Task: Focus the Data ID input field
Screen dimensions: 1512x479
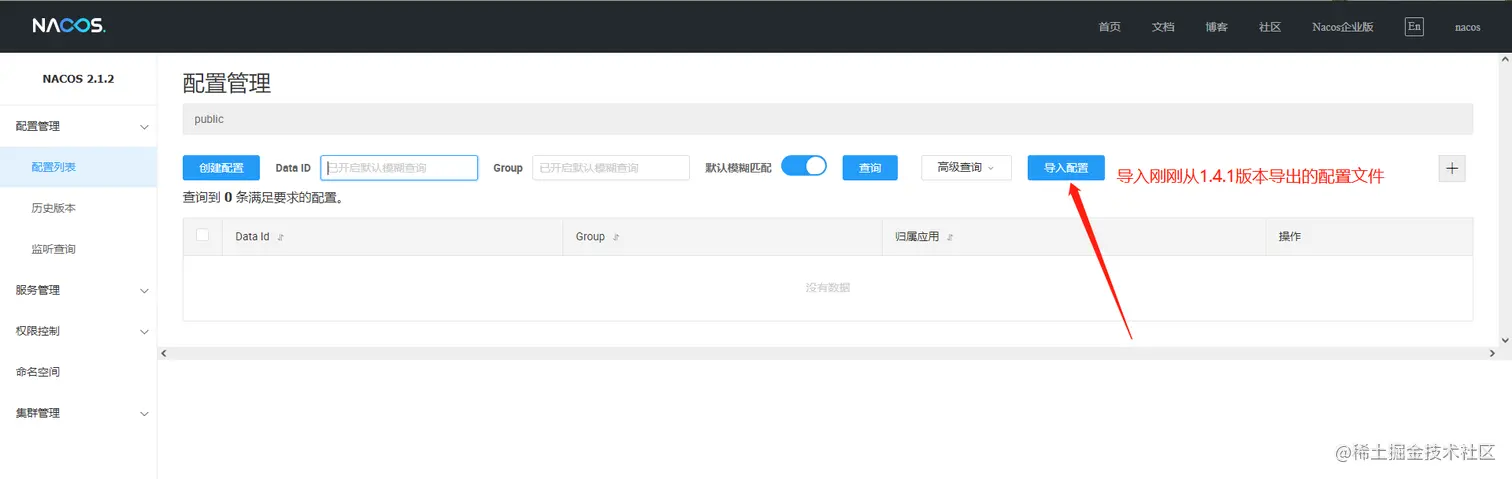Action: coord(399,168)
